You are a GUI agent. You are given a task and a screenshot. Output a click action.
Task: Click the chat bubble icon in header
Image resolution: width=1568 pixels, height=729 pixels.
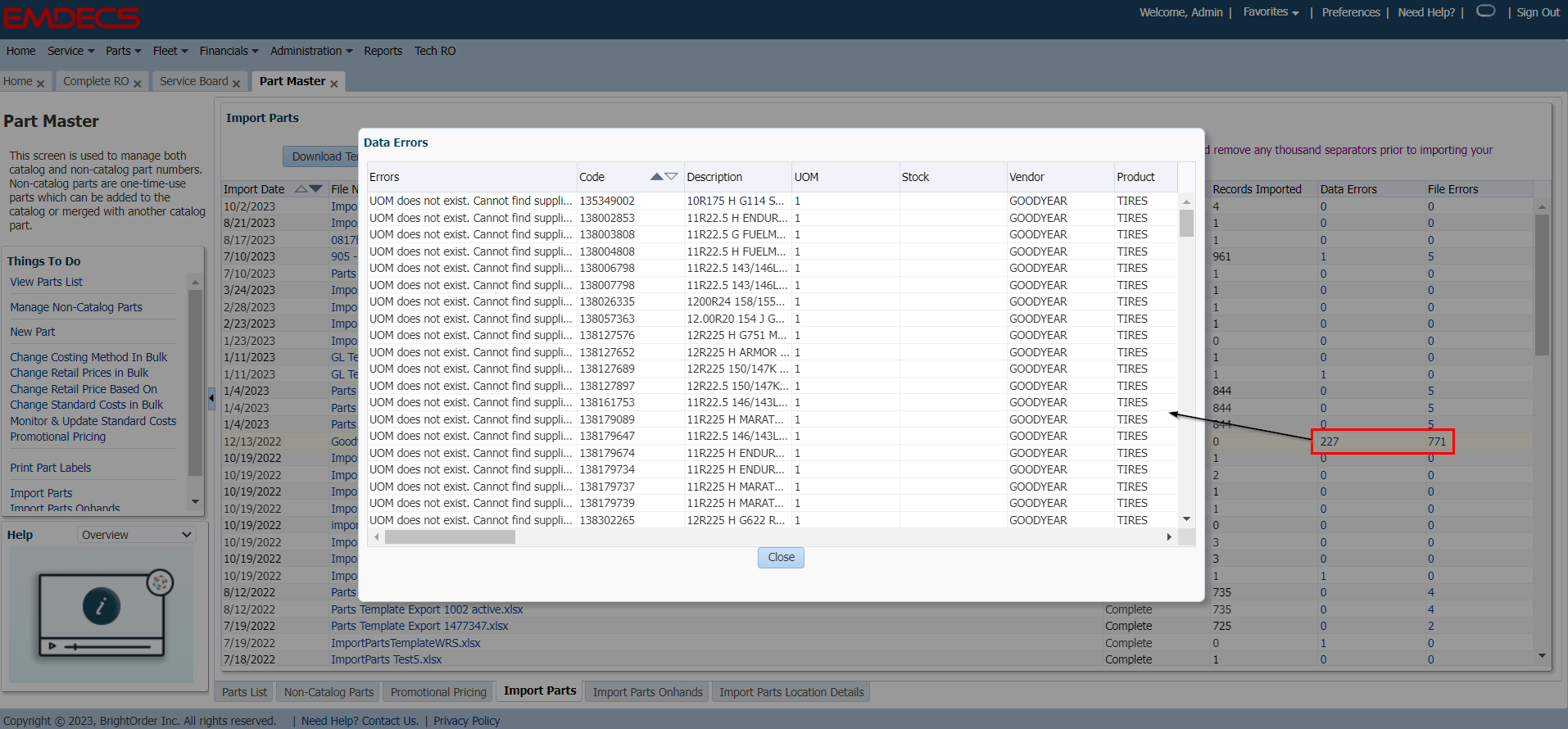pyautogui.click(x=1485, y=11)
